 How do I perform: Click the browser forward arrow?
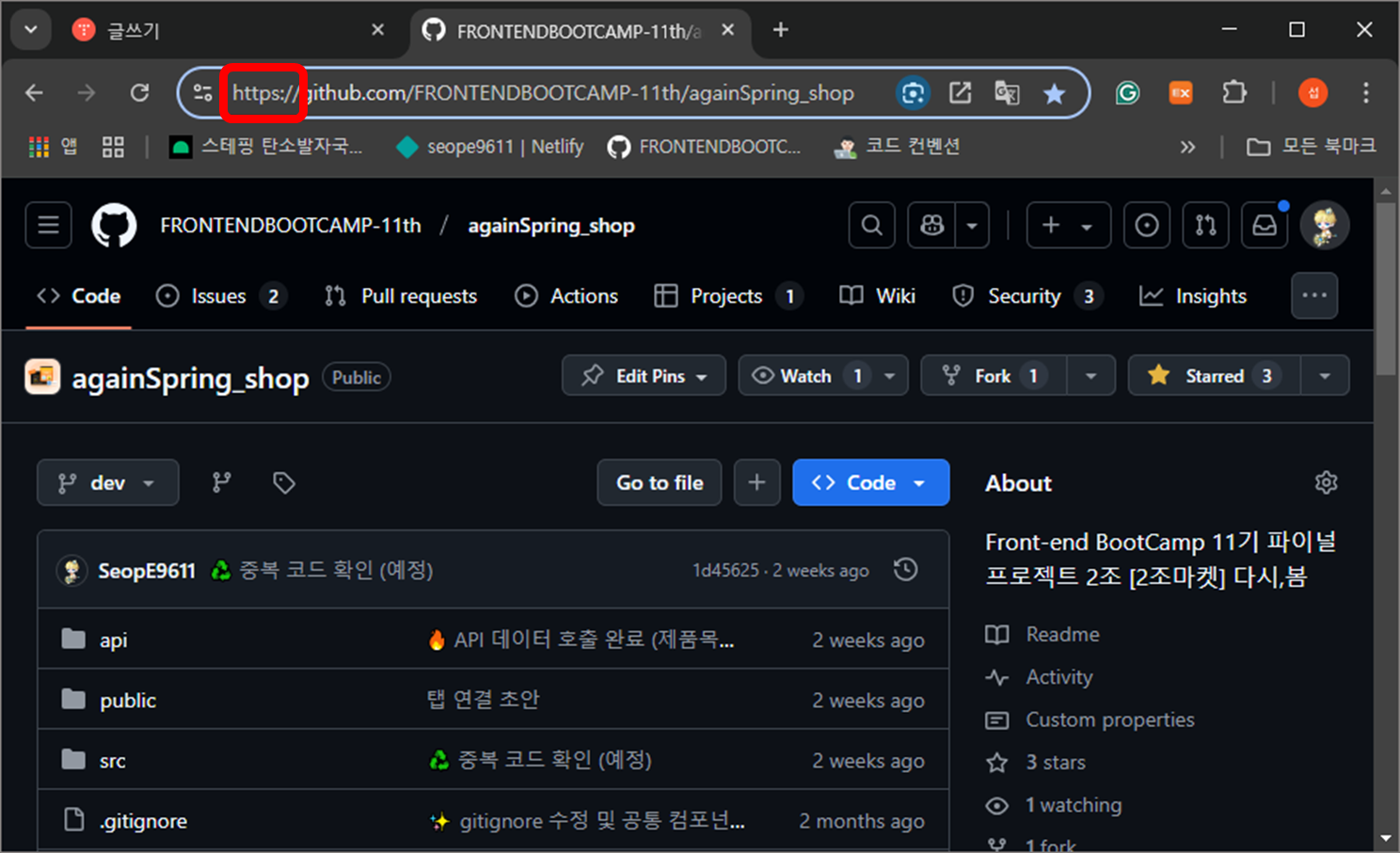87,93
